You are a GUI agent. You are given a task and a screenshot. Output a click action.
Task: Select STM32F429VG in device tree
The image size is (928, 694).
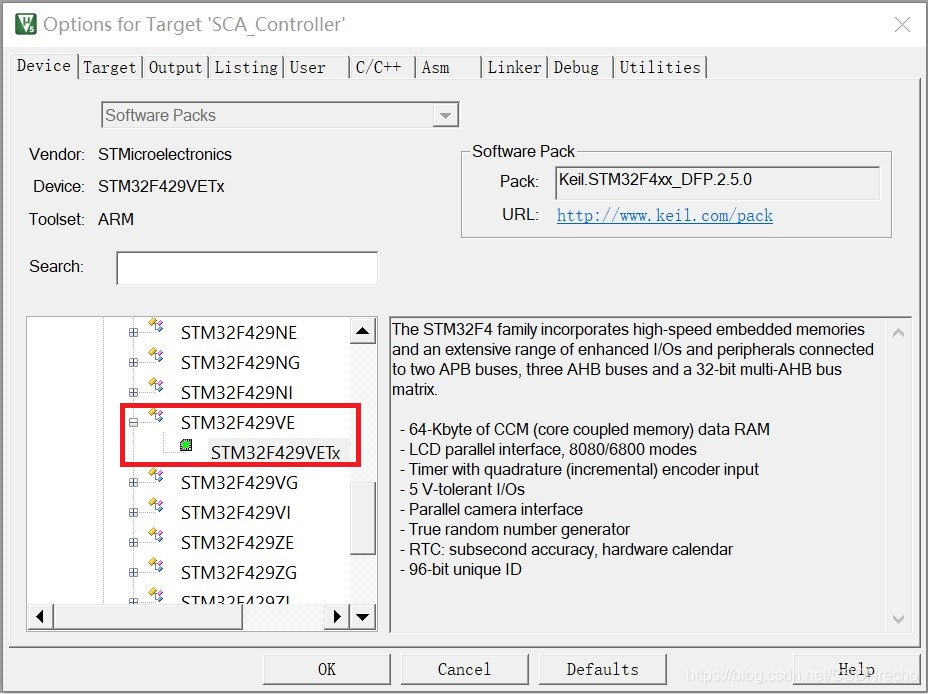click(x=240, y=483)
